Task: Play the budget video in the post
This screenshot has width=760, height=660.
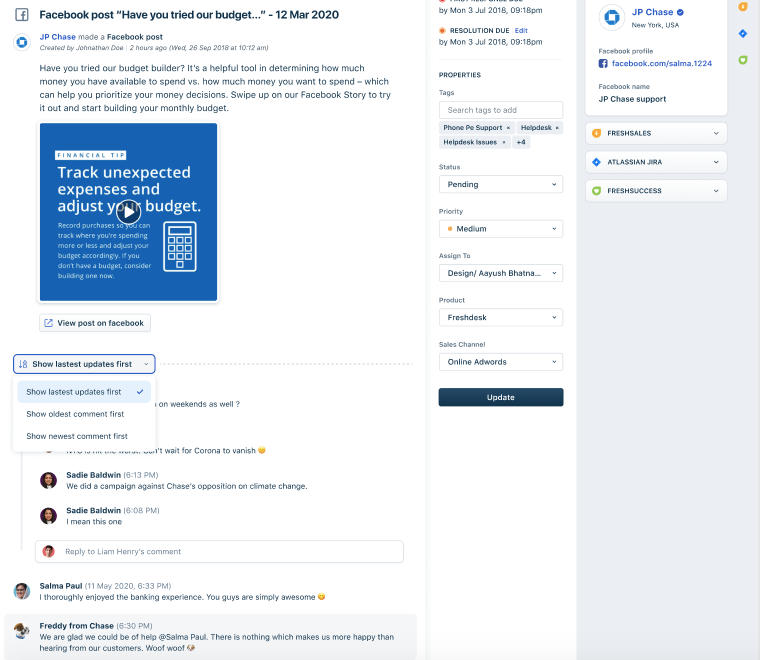Action: coord(128,212)
